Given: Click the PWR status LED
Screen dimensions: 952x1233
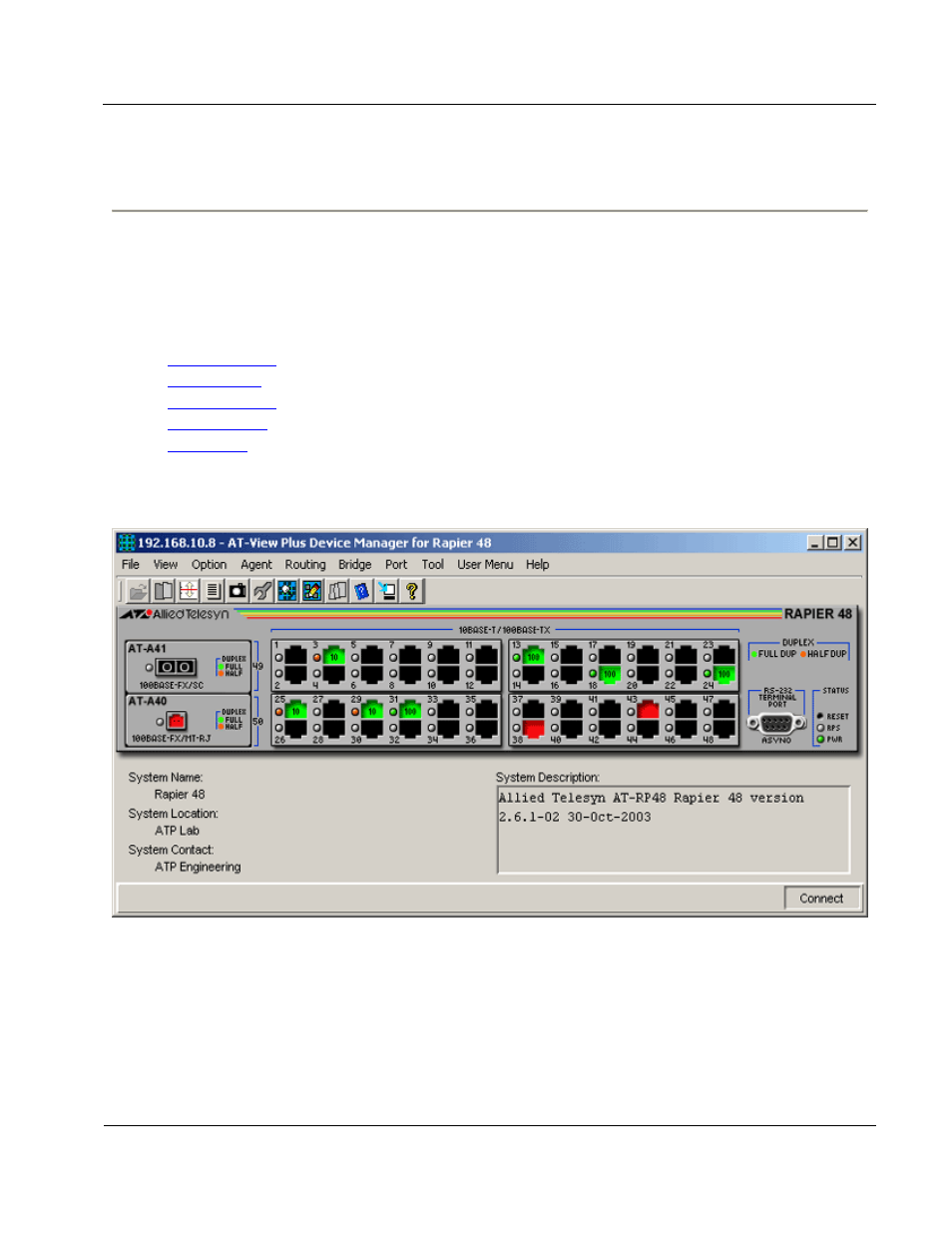Looking at the screenshot, I should (x=821, y=739).
